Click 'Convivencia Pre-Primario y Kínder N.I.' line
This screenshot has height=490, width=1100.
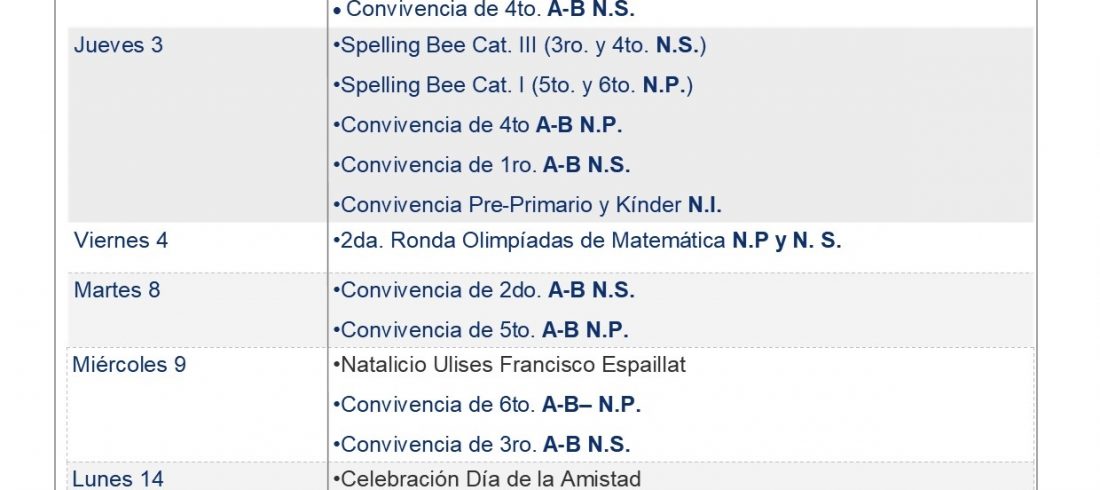527,206
